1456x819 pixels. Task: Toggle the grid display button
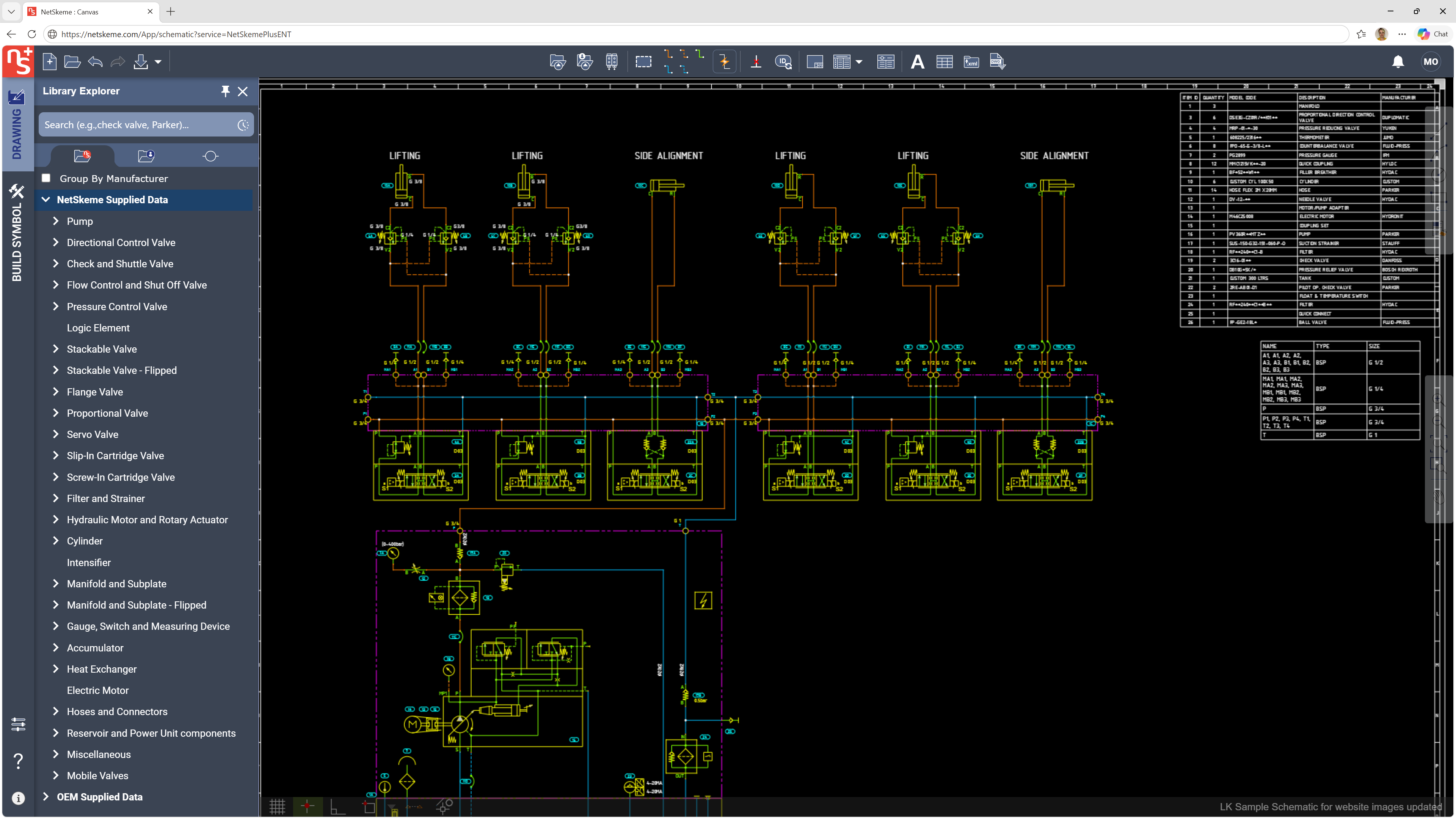(x=277, y=806)
